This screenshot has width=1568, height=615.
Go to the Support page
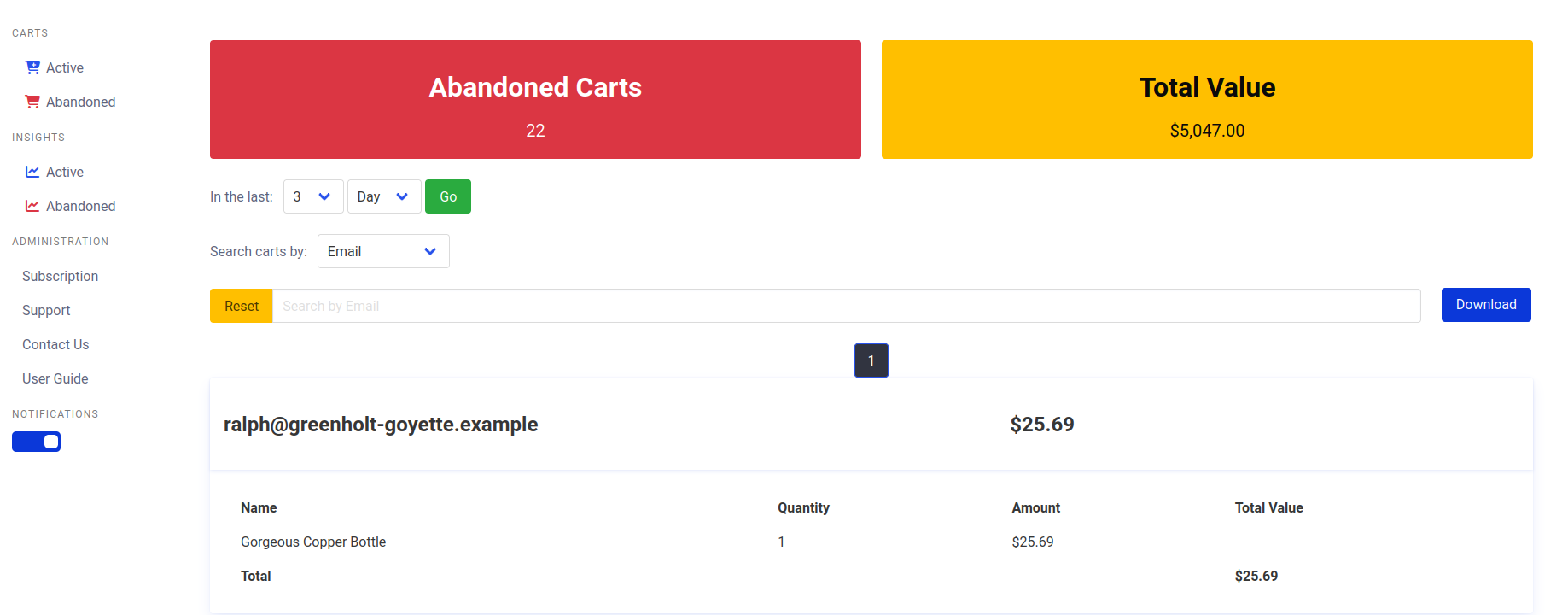pyautogui.click(x=46, y=310)
